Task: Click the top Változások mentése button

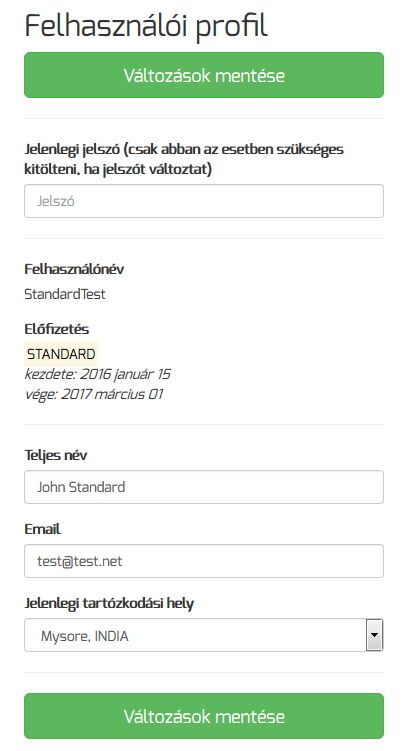Action: (204, 75)
